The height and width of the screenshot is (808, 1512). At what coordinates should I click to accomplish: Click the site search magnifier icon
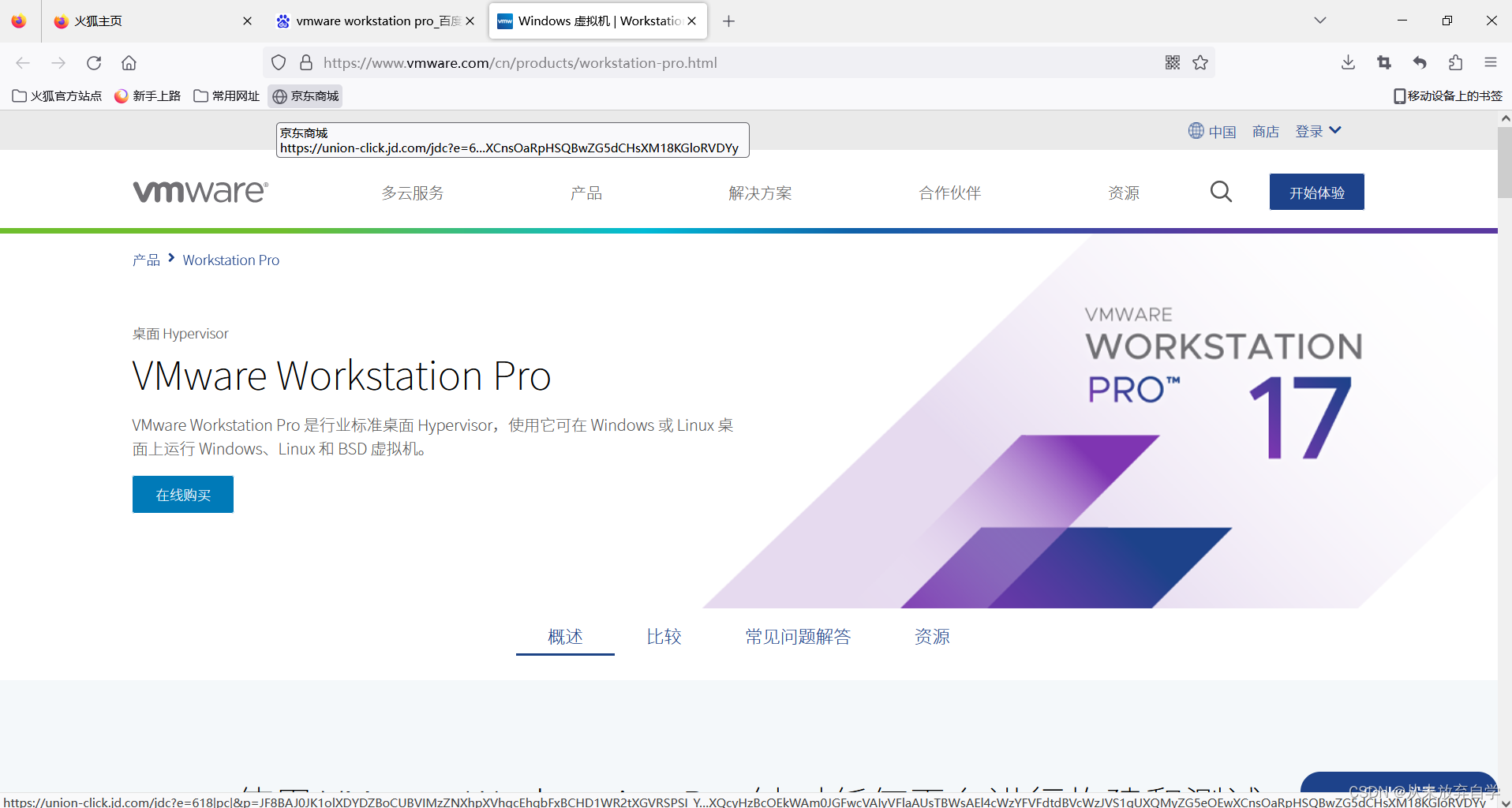coord(1221,192)
